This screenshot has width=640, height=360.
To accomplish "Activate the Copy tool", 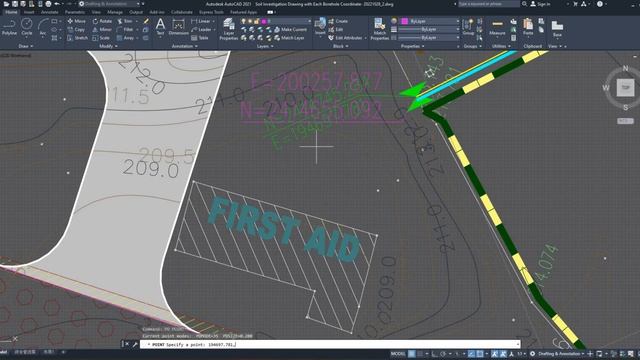I will (76, 29).
